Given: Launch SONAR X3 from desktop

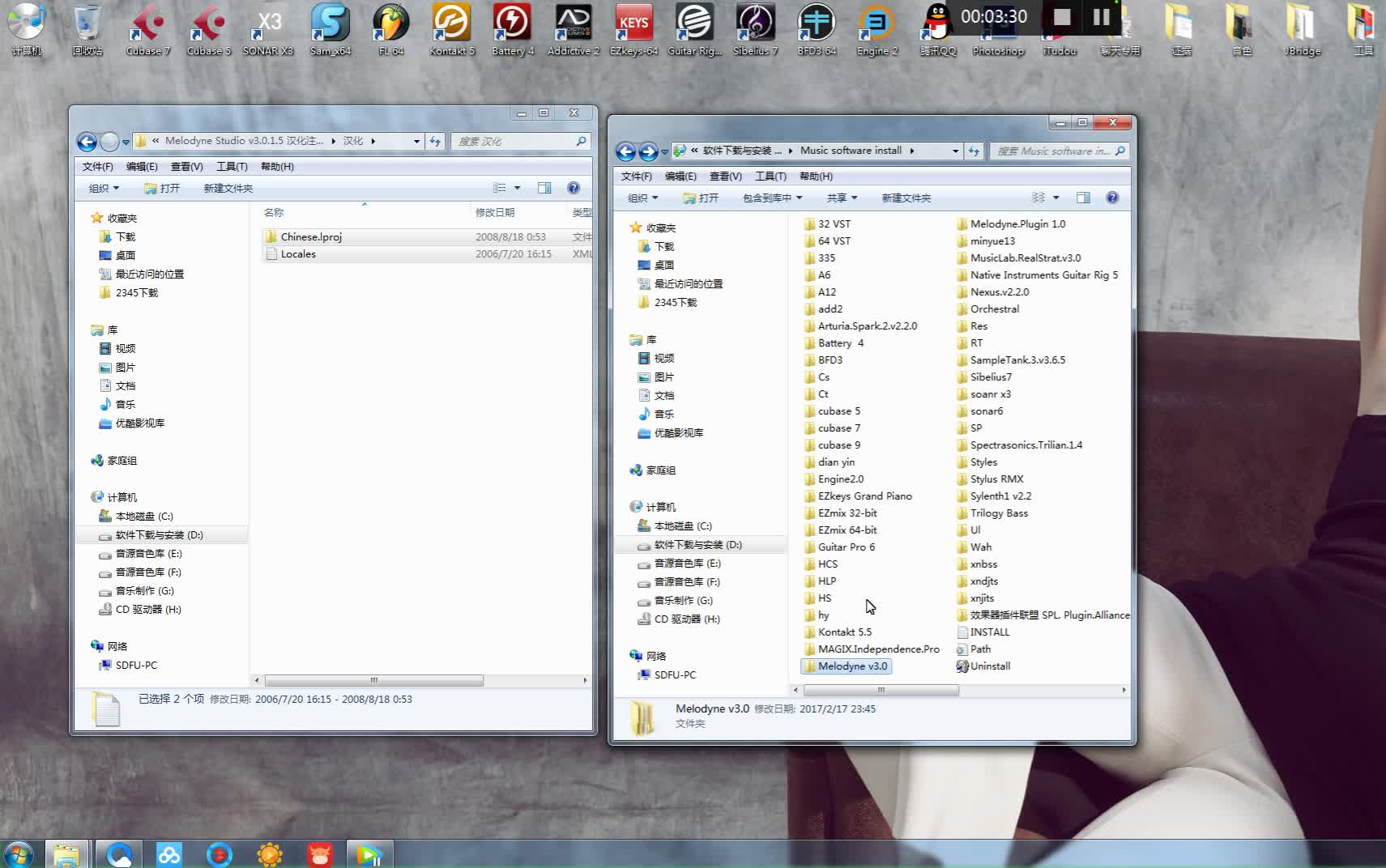Looking at the screenshot, I should tap(269, 30).
